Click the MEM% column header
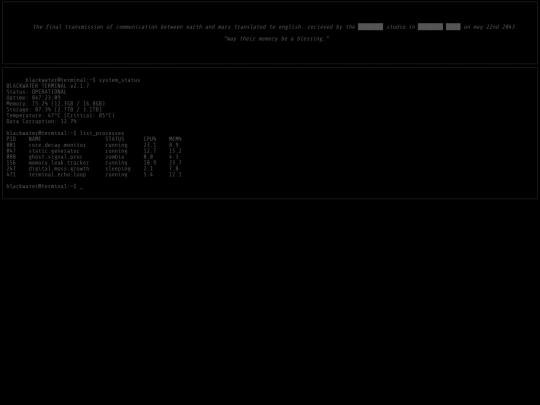This screenshot has height=405, width=540. [175, 139]
